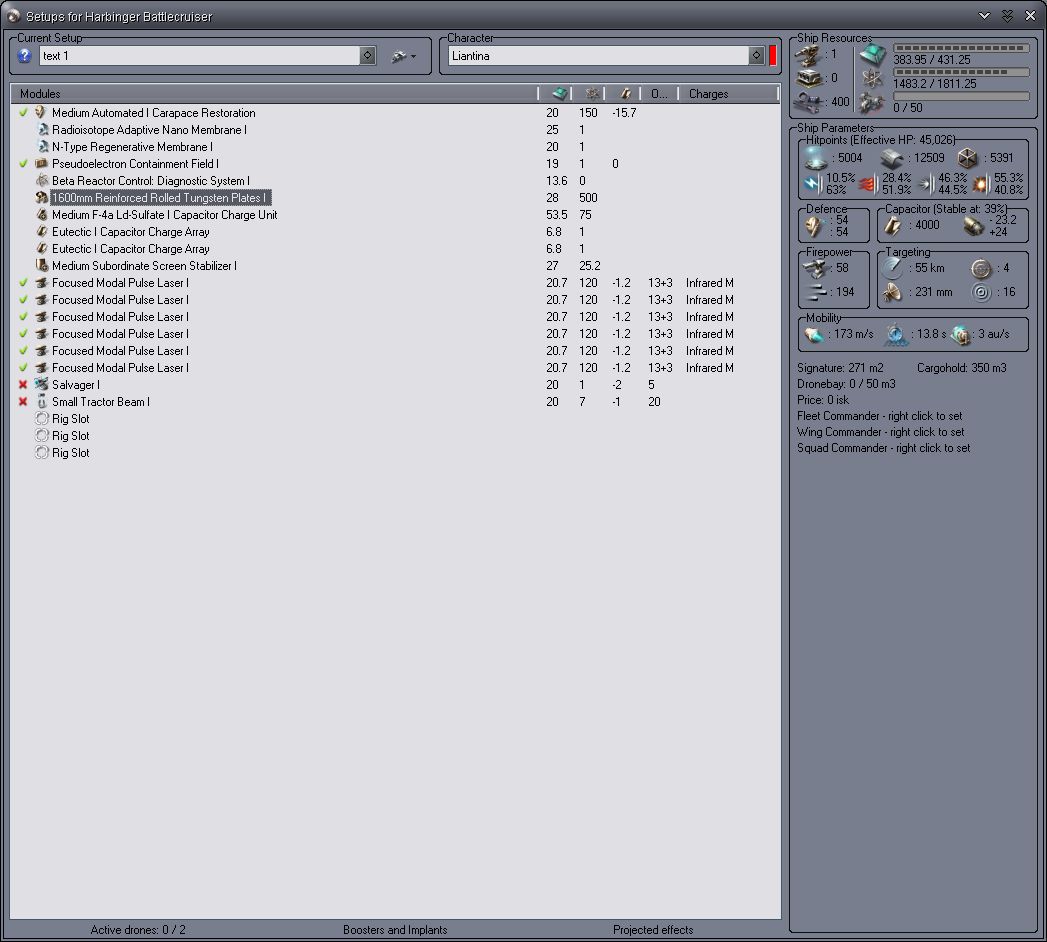Click the red character skills indicator swatch
1047x942 pixels.
coord(773,55)
